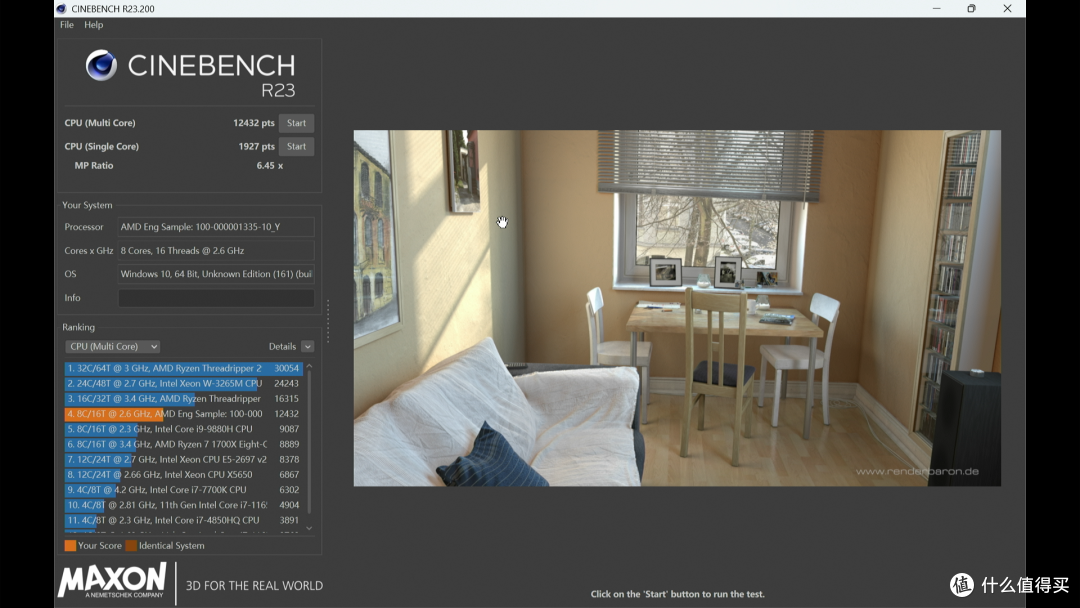Click the ranking list scroll down arrow

click(309, 528)
